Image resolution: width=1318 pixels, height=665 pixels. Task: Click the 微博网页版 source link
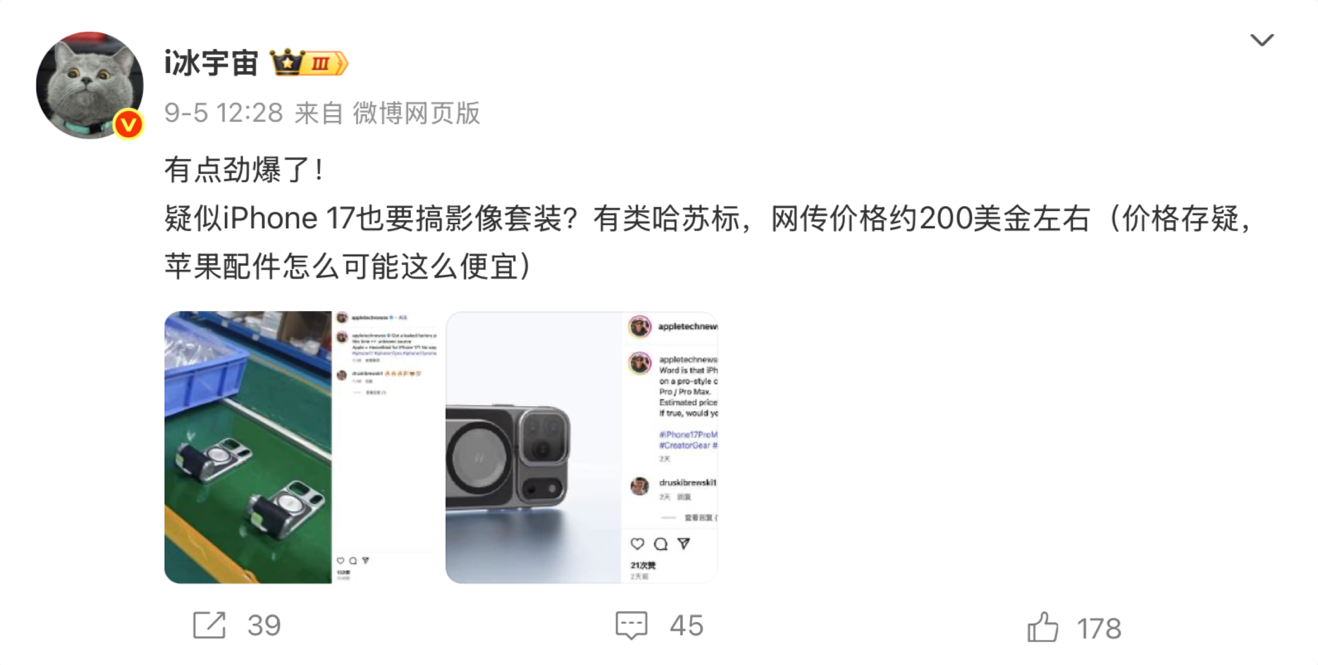(416, 113)
